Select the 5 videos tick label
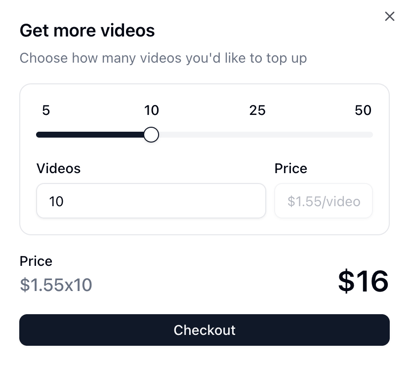 pos(46,110)
